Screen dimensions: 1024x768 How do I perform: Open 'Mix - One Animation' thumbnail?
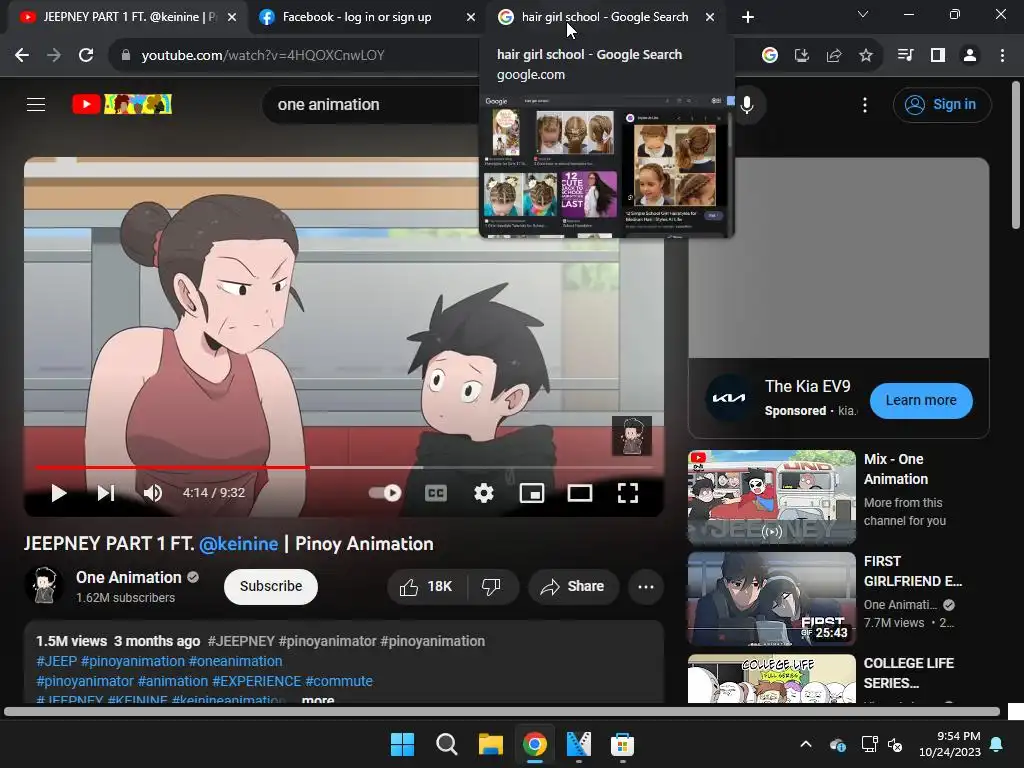[x=772, y=497]
